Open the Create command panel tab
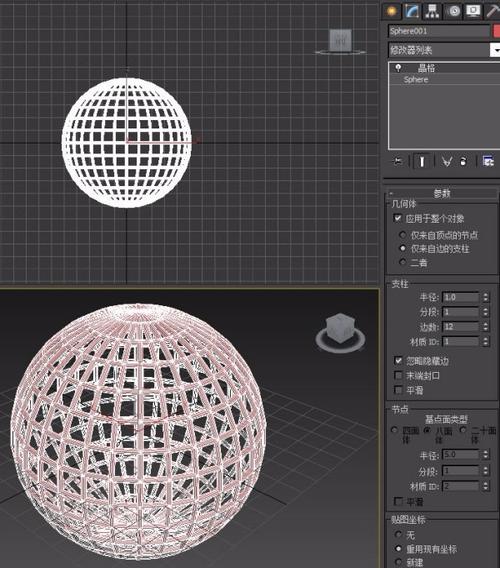Viewport: 500px width, 568px height. pos(391,11)
